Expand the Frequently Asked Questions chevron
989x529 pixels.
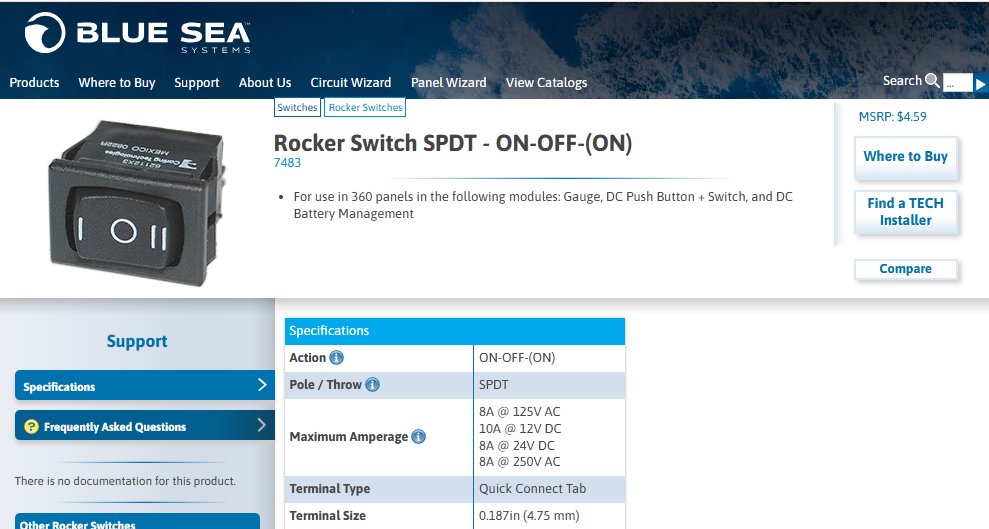click(262, 425)
